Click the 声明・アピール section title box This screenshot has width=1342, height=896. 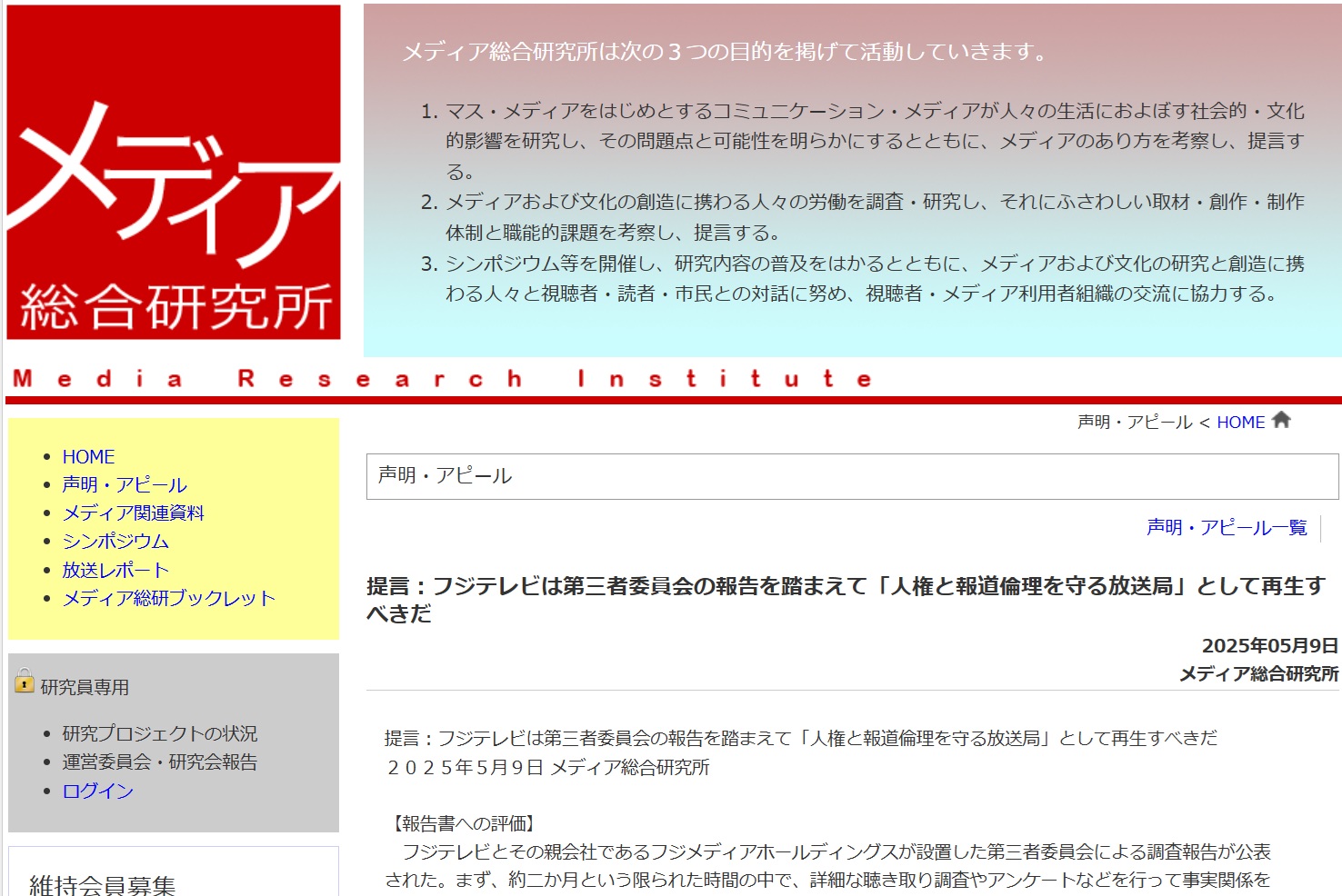tap(852, 476)
